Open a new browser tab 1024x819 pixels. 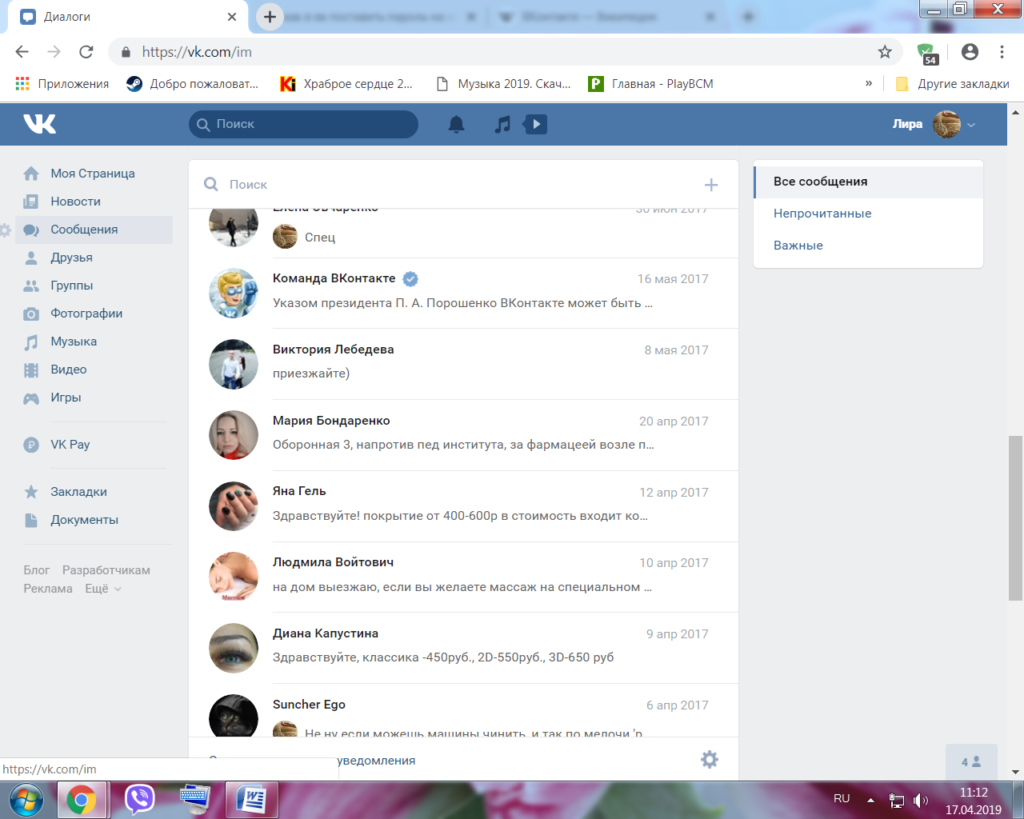(270, 16)
